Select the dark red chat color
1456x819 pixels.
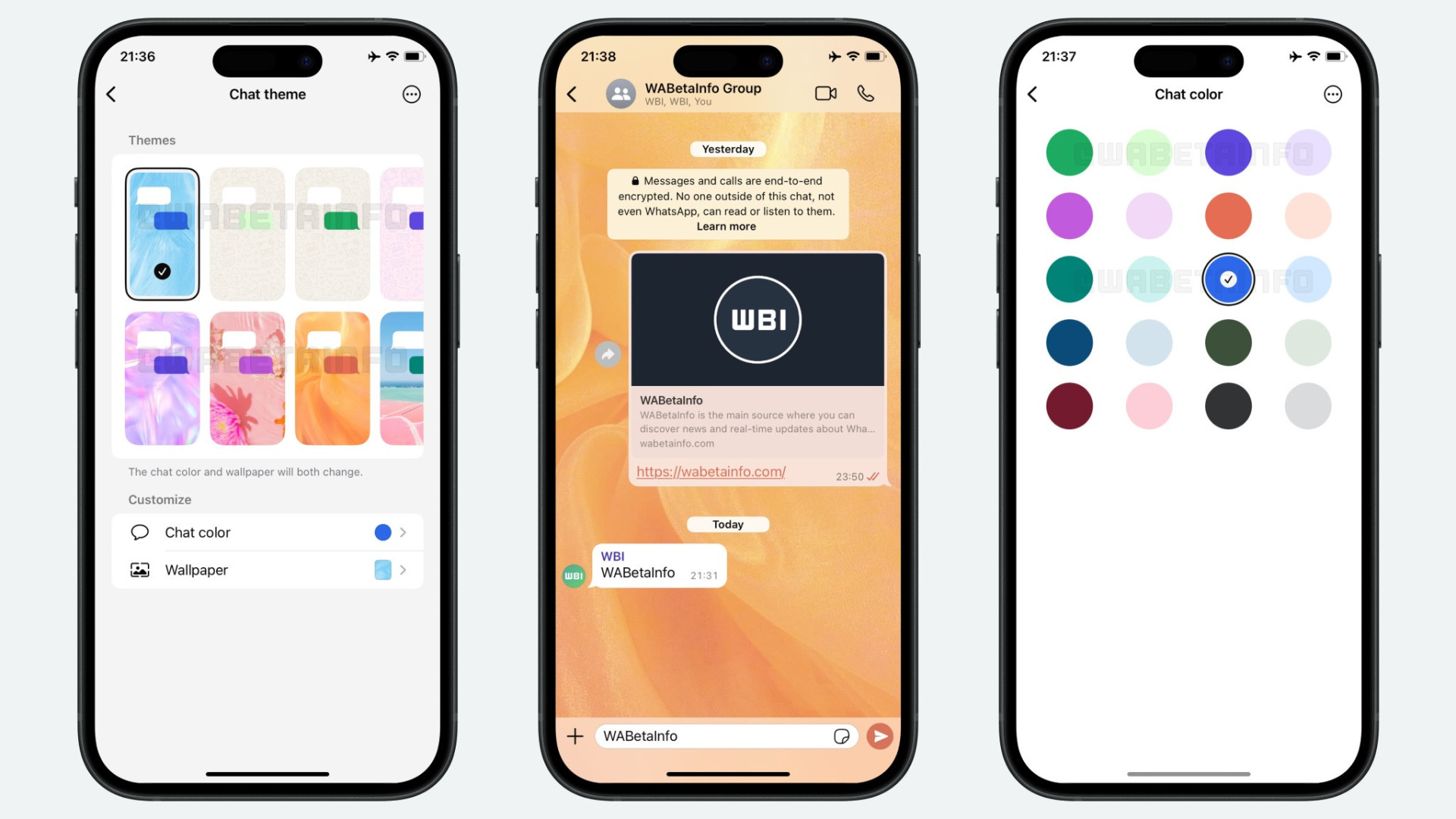point(1067,405)
